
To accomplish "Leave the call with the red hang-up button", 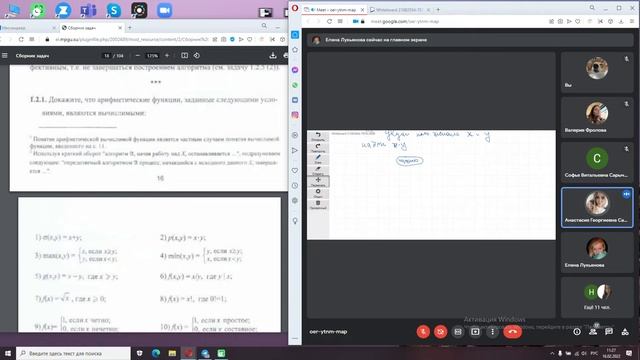I will pos(513,332).
